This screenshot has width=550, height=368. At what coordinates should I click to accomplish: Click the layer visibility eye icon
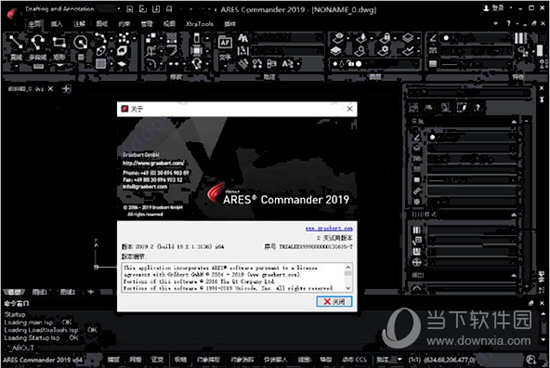tap(338, 38)
